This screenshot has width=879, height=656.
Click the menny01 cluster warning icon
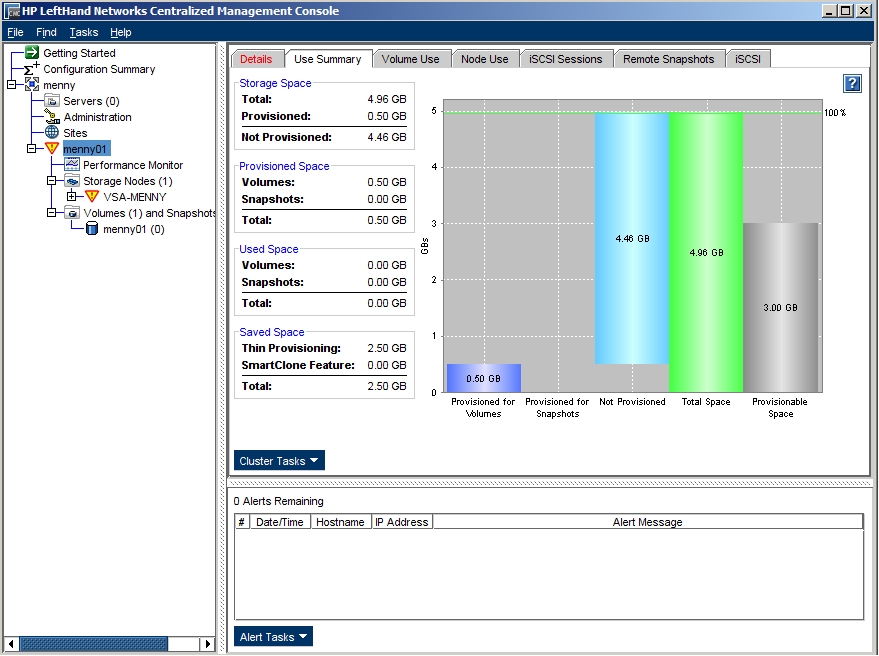click(52, 149)
